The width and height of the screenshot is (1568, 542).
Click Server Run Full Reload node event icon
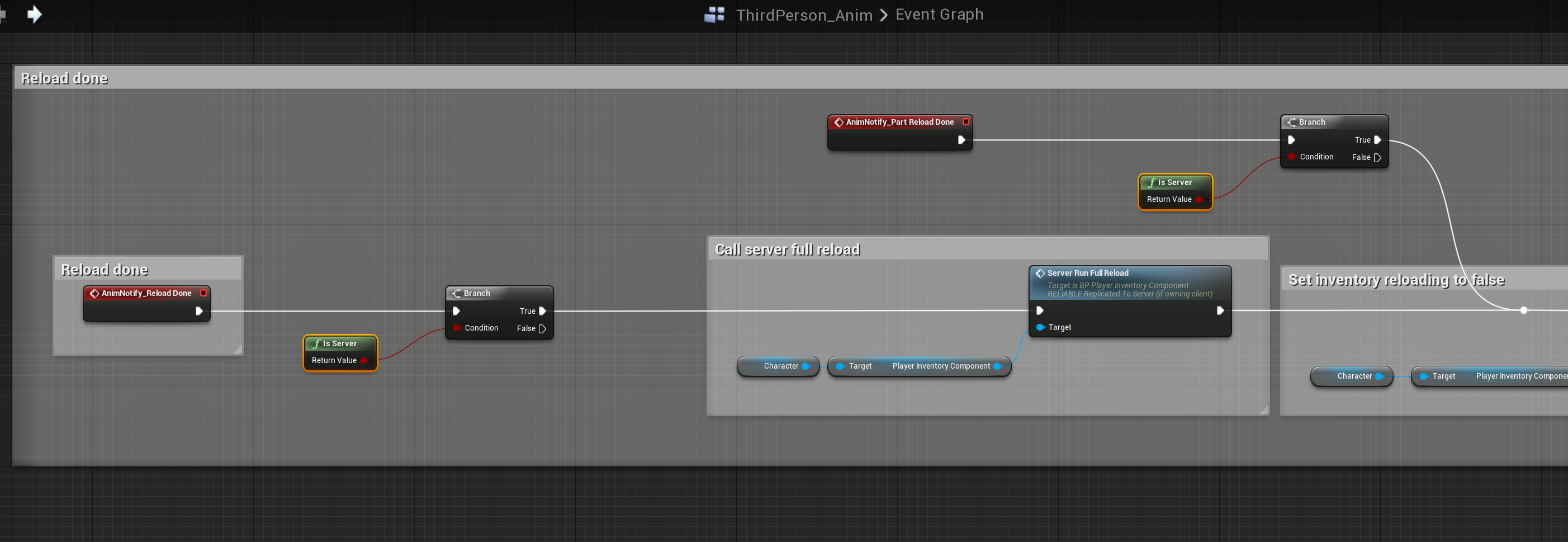click(x=1040, y=274)
